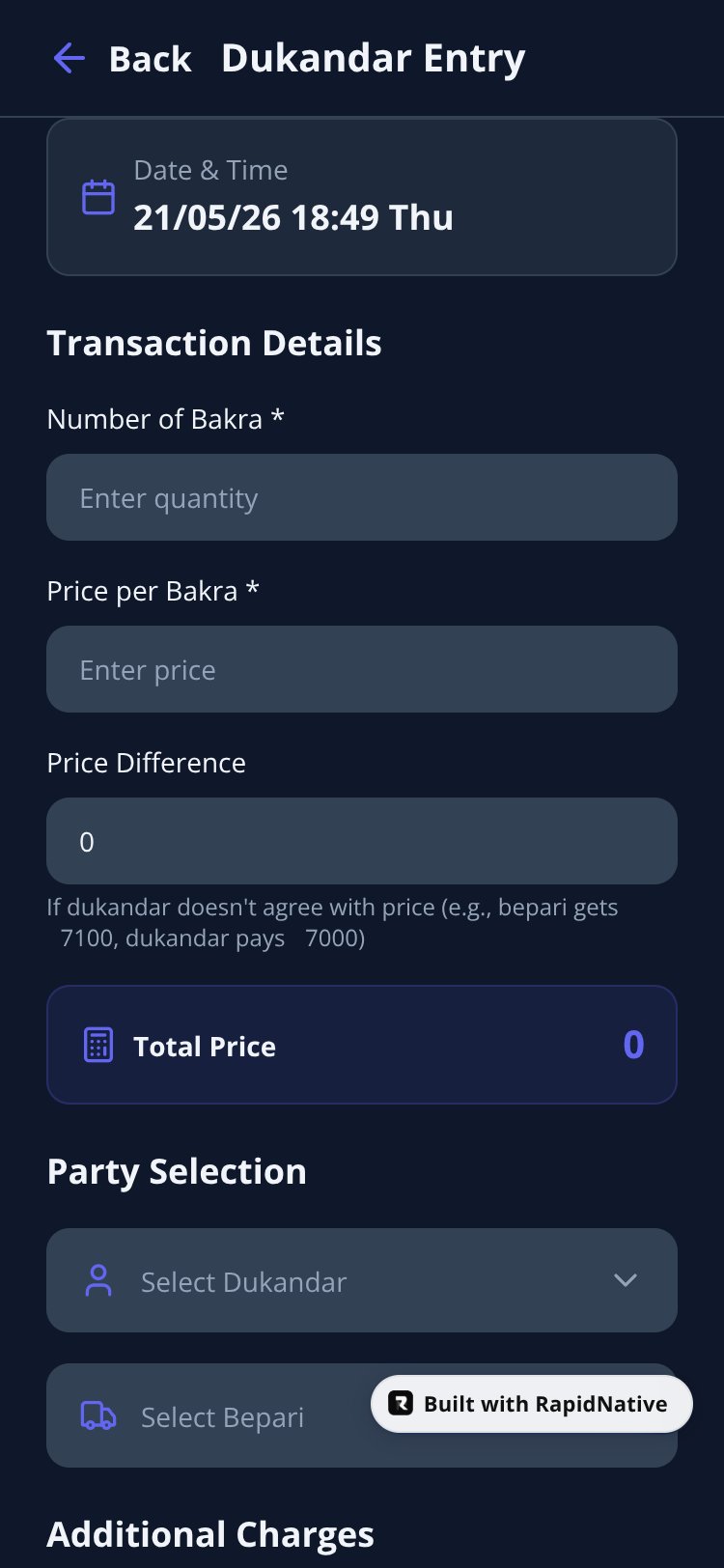The height and width of the screenshot is (1568, 724).
Task: Tap the person icon in Select Dukandar
Action: pos(98,1280)
